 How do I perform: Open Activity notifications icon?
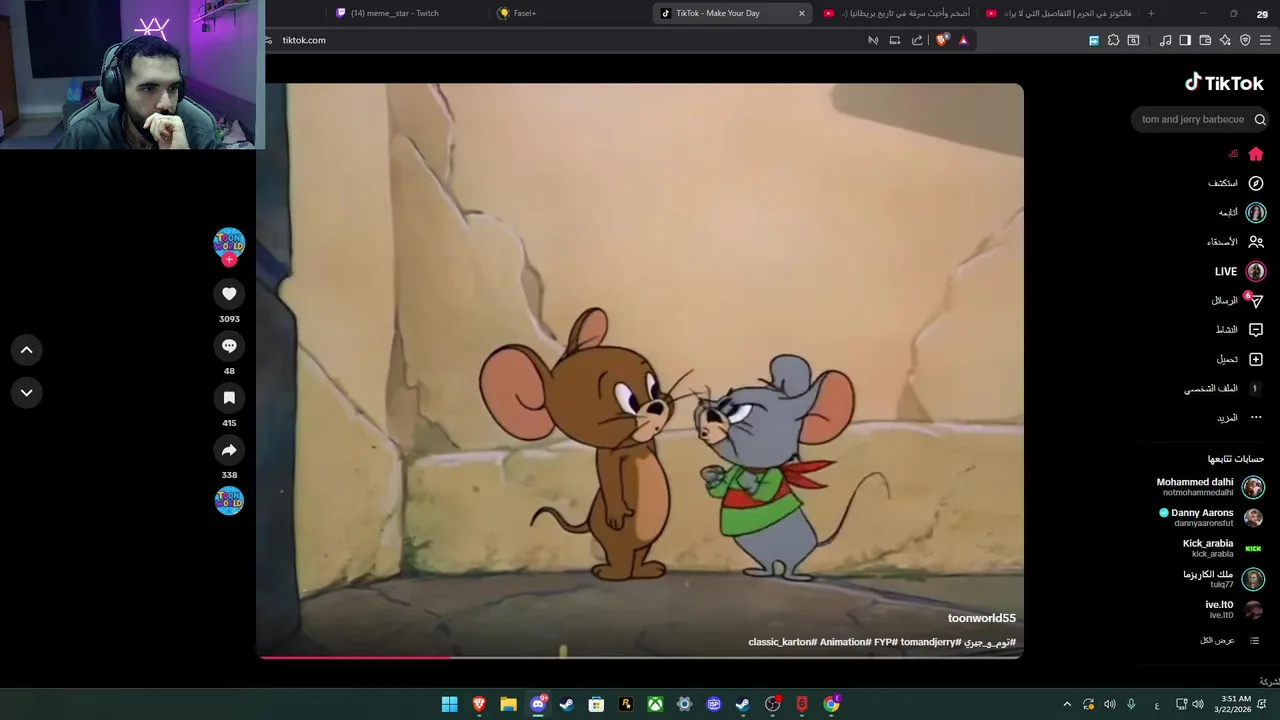click(x=1256, y=330)
